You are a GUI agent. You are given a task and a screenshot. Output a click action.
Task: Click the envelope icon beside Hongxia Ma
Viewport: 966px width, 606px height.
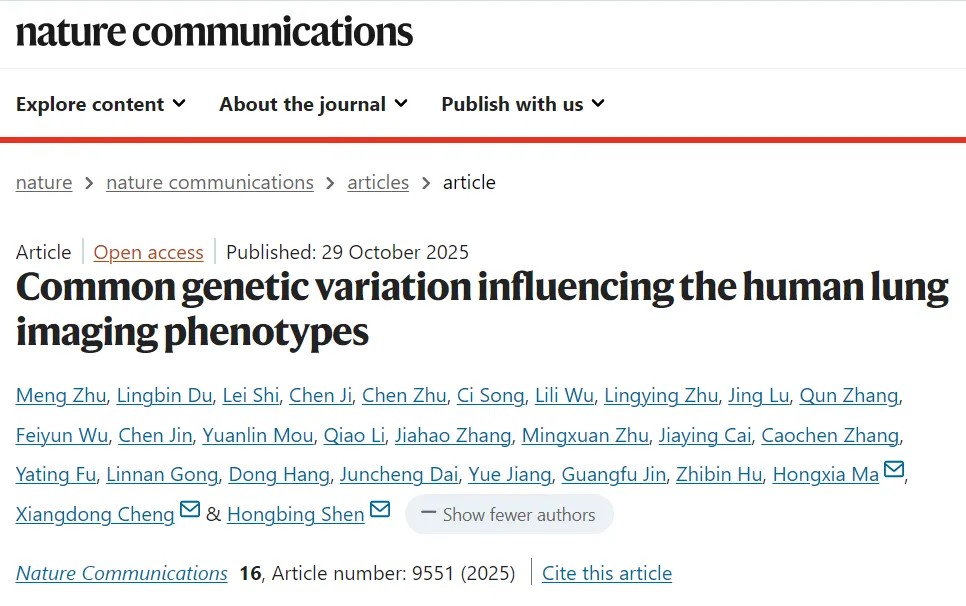pyautogui.click(x=894, y=470)
